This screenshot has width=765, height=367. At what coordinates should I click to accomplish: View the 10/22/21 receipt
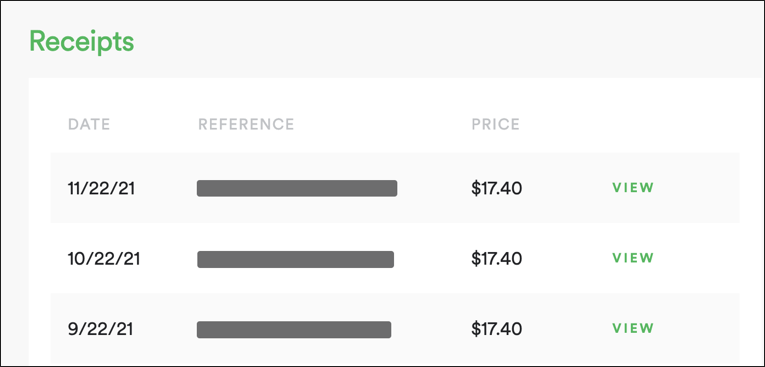tap(633, 258)
